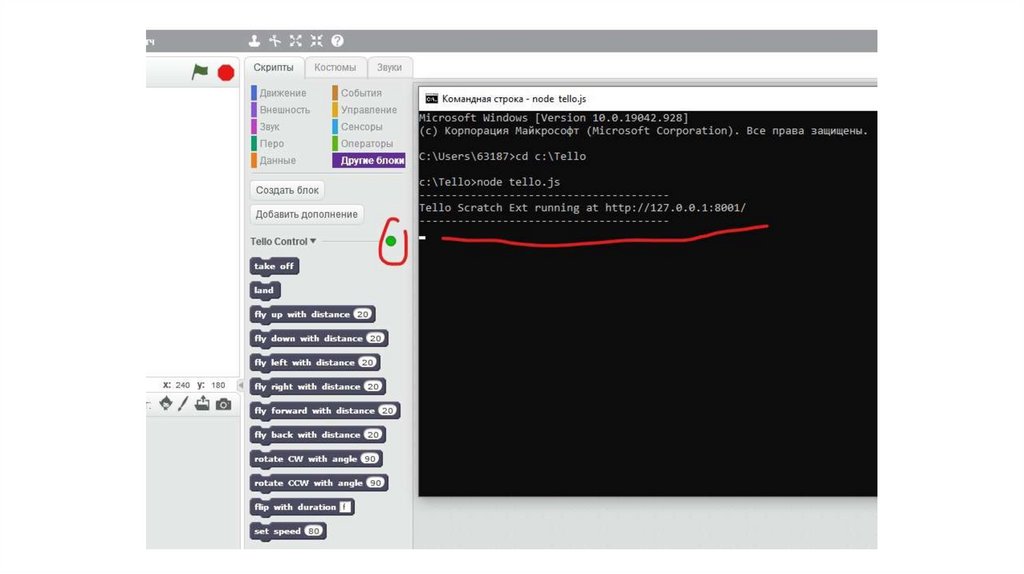Edit the rotate CW angle value 90
Image resolution: width=1024 pixels, height=574 pixels.
pyautogui.click(x=370, y=459)
